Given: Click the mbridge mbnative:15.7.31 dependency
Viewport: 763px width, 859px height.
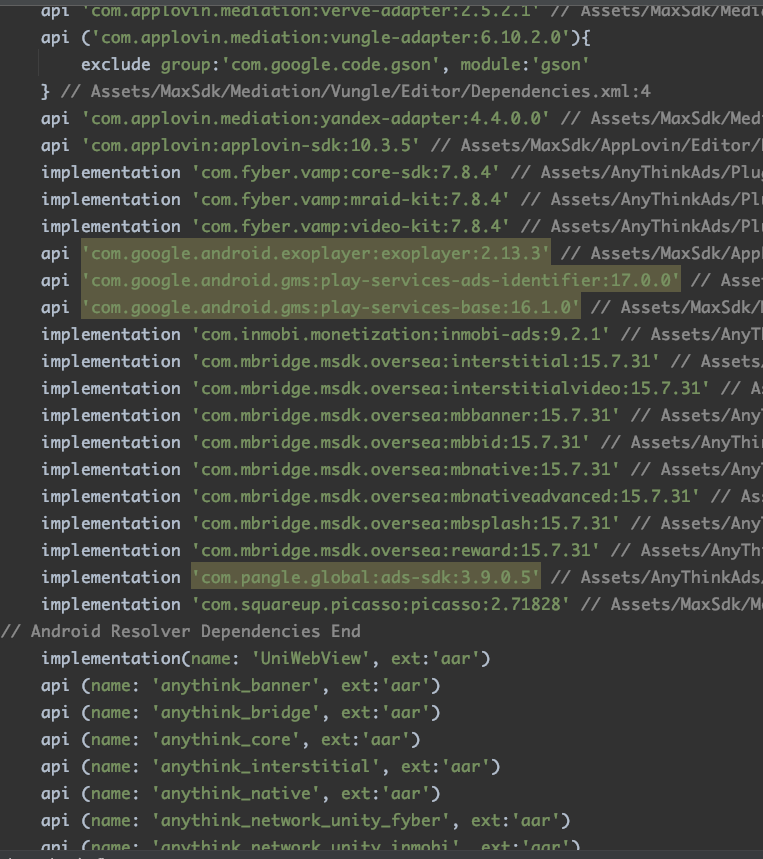Looking at the screenshot, I should click(x=405, y=469).
